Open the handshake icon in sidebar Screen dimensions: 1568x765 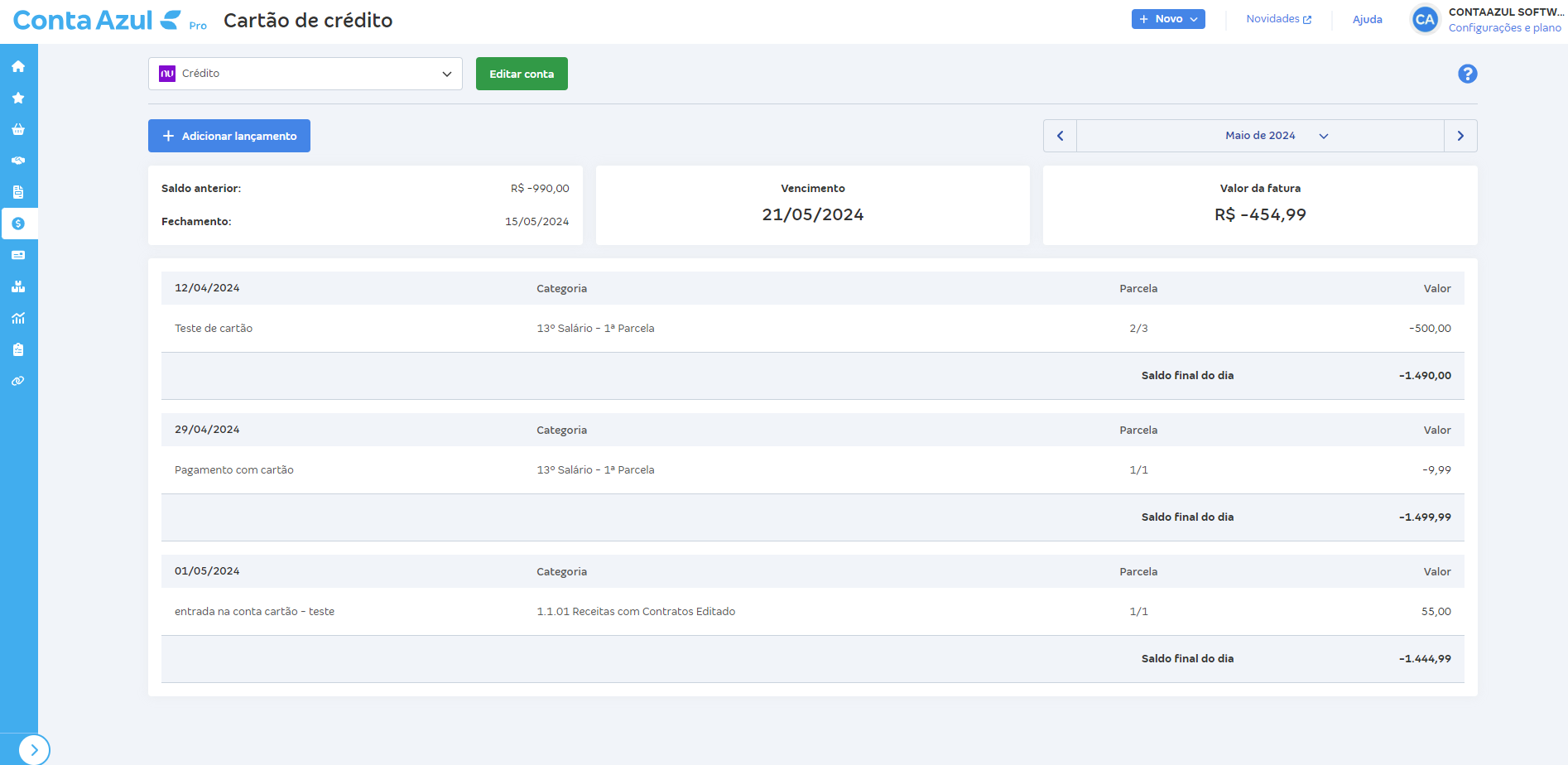click(18, 161)
